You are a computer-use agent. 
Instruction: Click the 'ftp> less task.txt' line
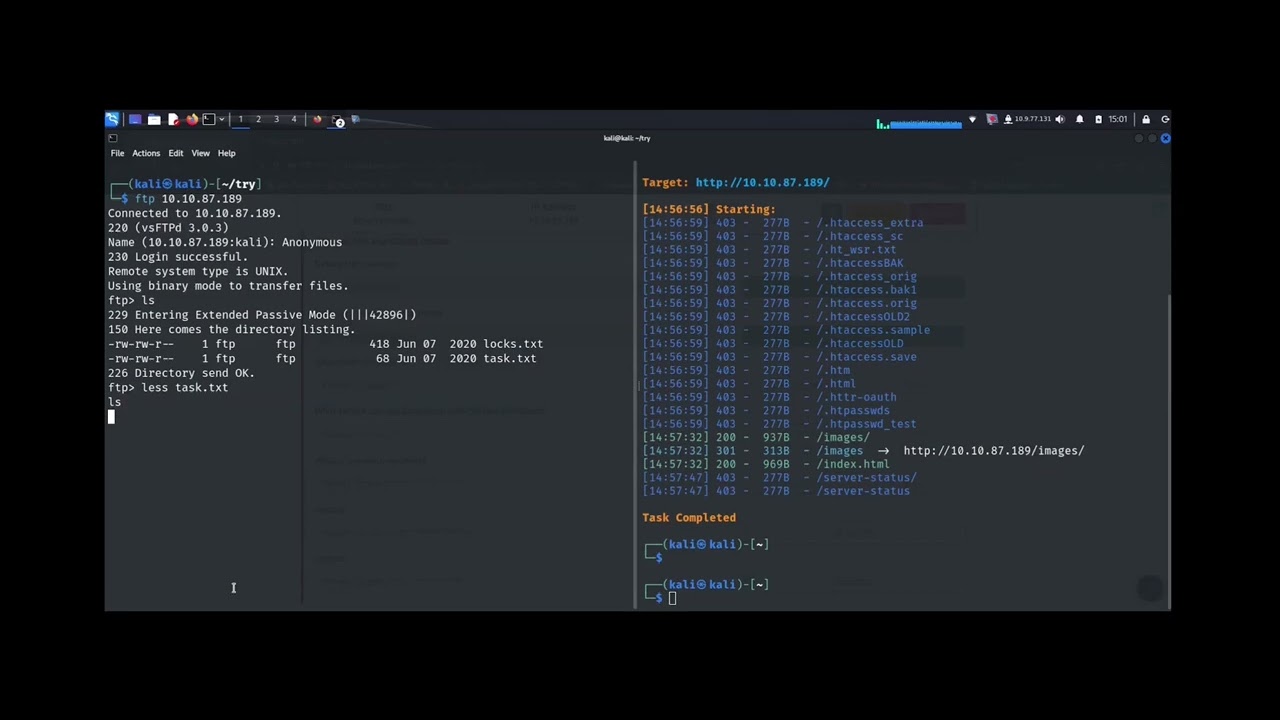pos(168,387)
